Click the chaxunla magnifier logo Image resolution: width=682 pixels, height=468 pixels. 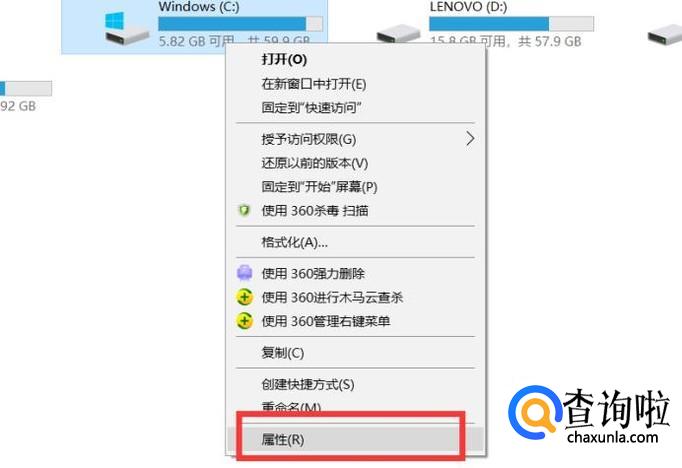pyautogui.click(x=535, y=412)
